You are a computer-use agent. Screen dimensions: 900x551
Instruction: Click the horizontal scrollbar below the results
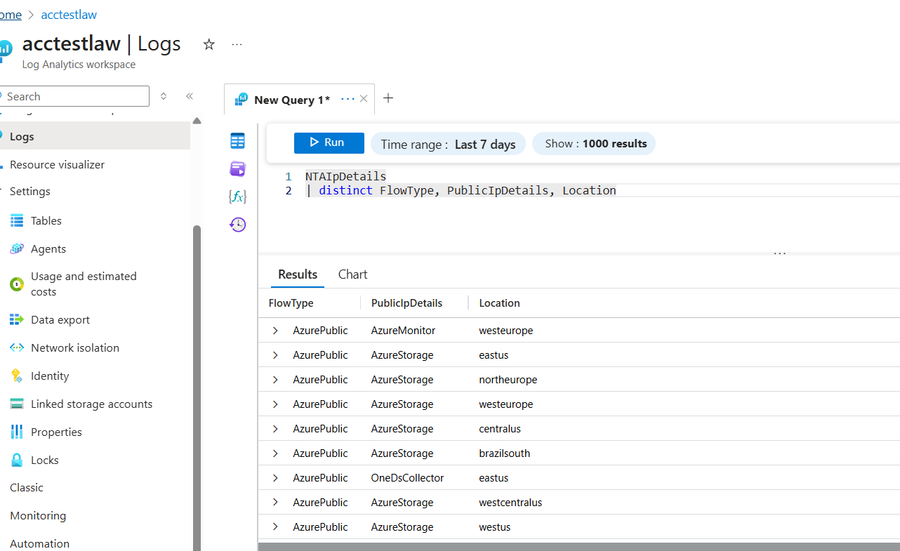pos(579,547)
